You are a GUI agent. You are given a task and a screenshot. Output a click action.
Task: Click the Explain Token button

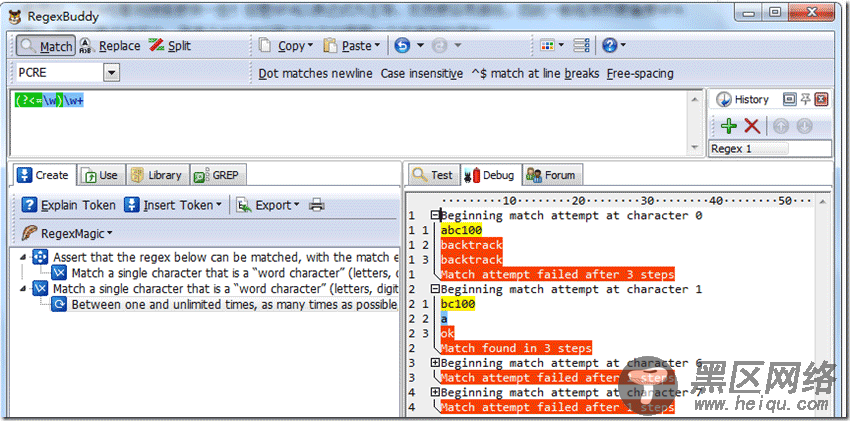pyautogui.click(x=68, y=205)
